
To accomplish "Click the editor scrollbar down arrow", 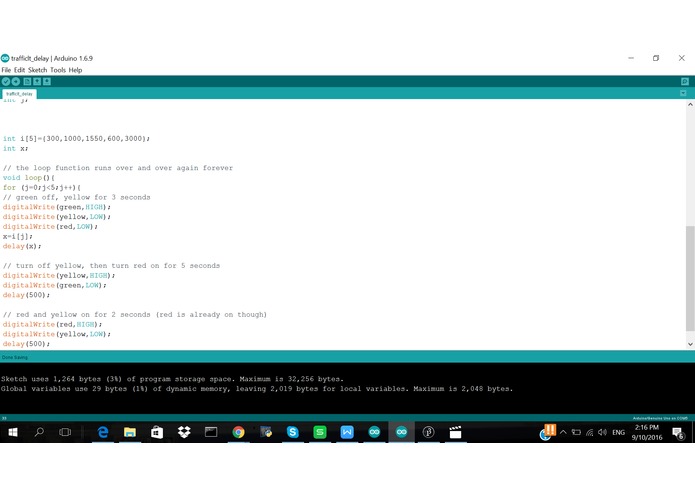I will [x=690, y=344].
